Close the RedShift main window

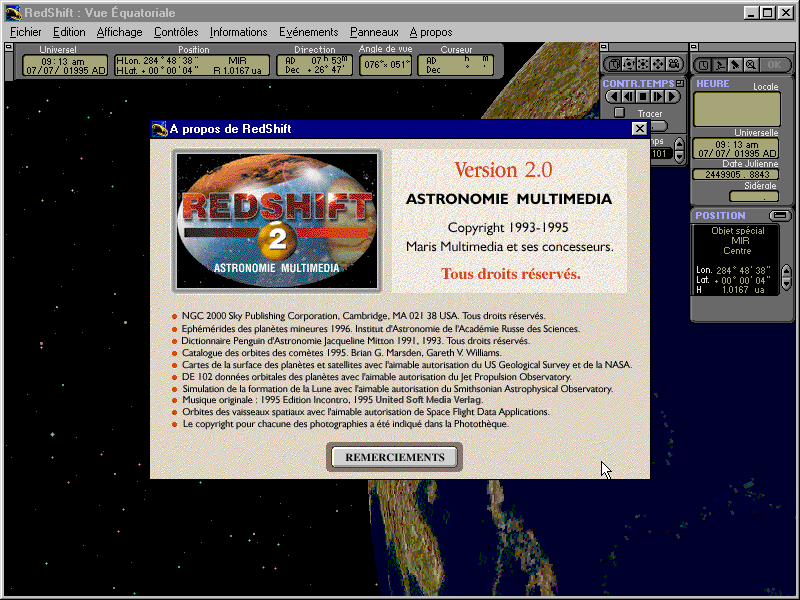point(785,13)
